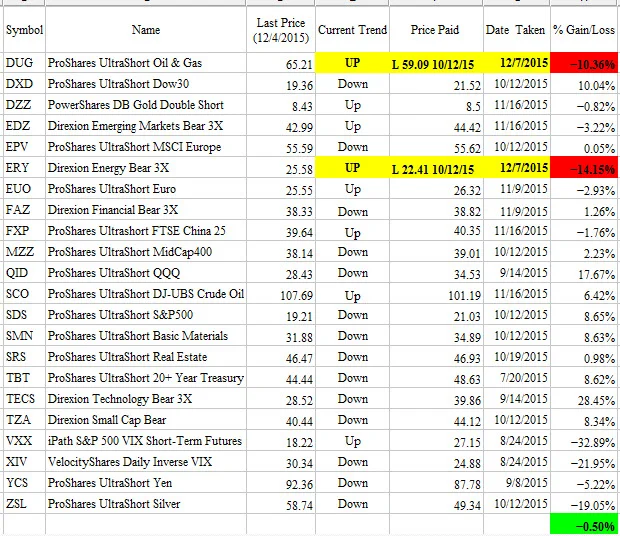Select VelocityShares Daily Inverse VIX name
Viewport: 620px width, 536px height.
(146, 461)
